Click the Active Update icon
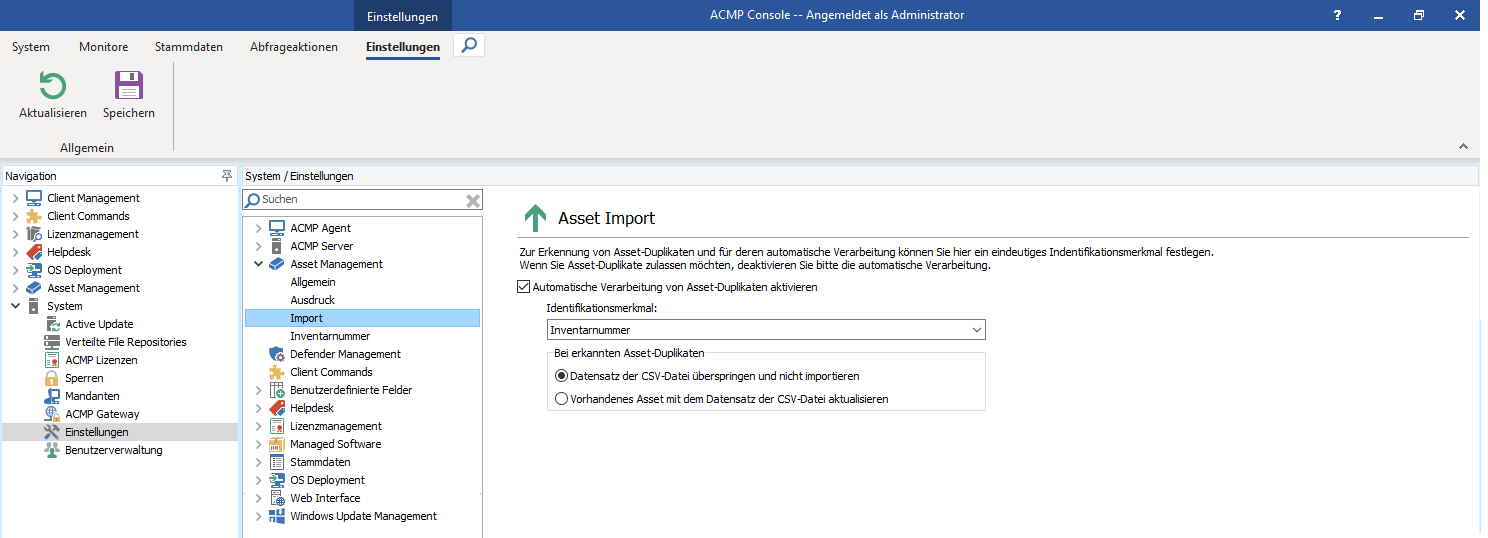Screen dimensions: 1488x538 52,324
